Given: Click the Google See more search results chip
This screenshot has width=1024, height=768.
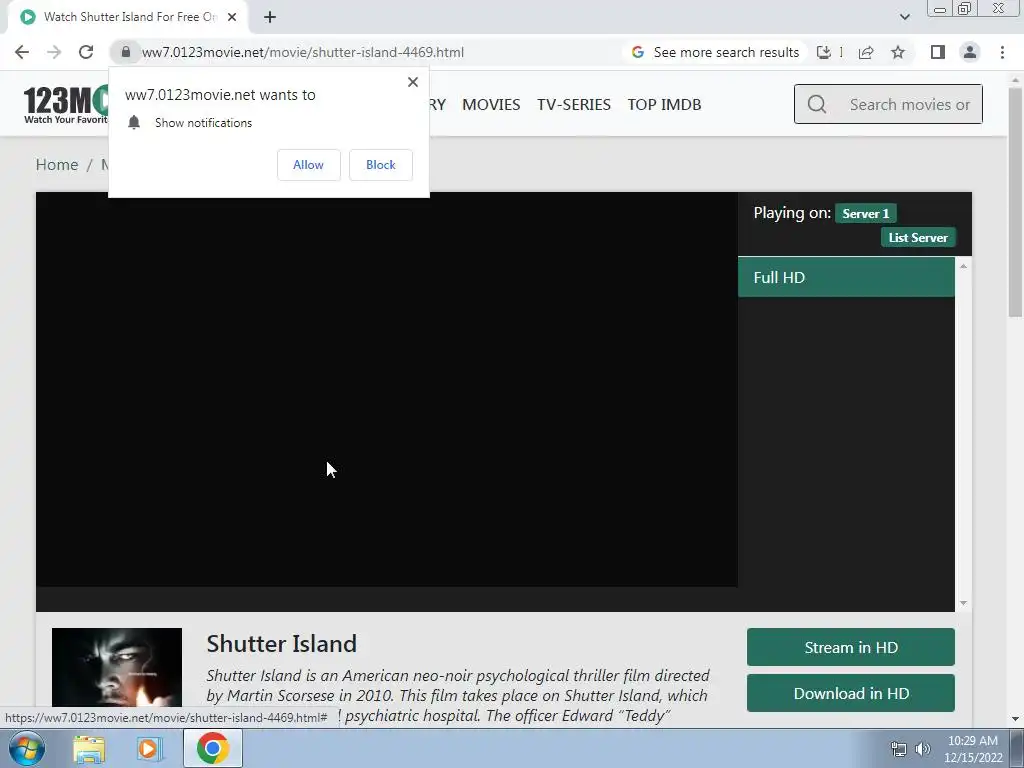Looking at the screenshot, I should [x=715, y=52].
